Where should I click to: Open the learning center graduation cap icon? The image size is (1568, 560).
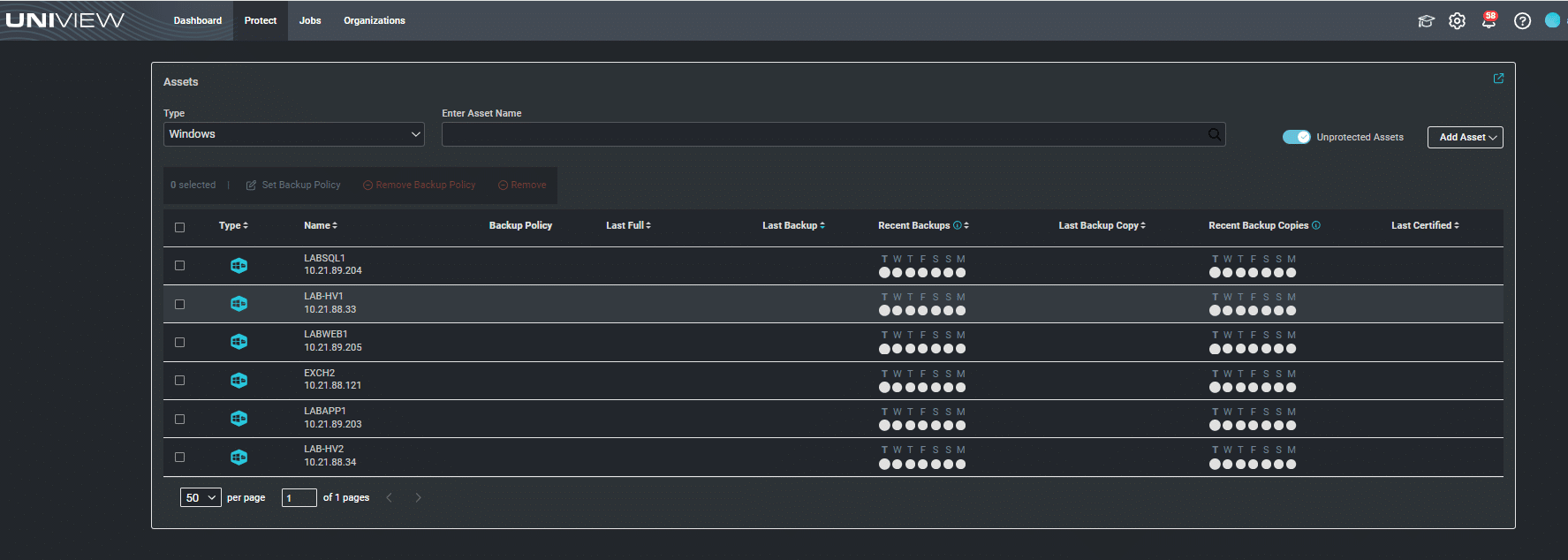(1426, 21)
